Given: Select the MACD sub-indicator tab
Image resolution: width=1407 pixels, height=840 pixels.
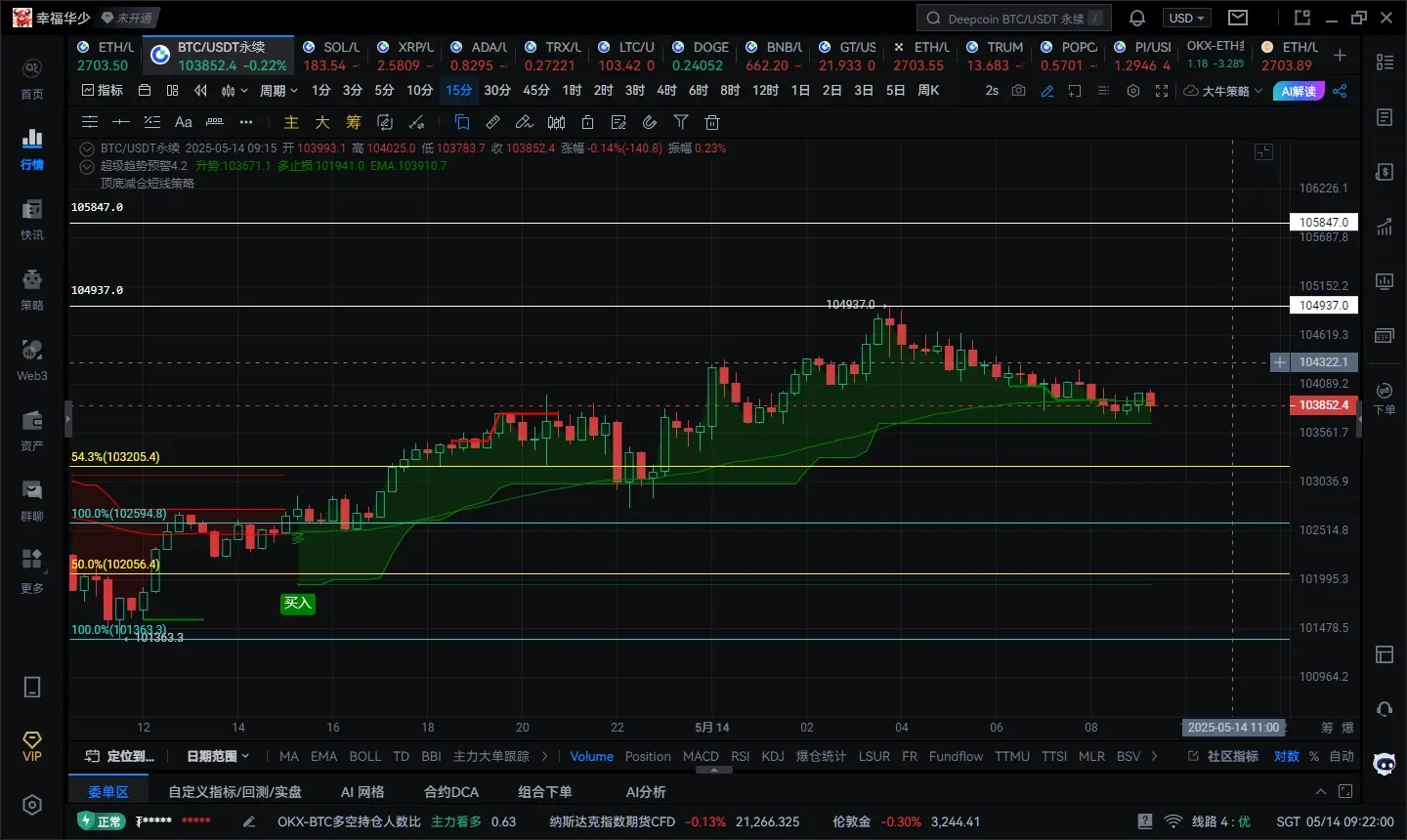Looking at the screenshot, I should pyautogui.click(x=701, y=756).
